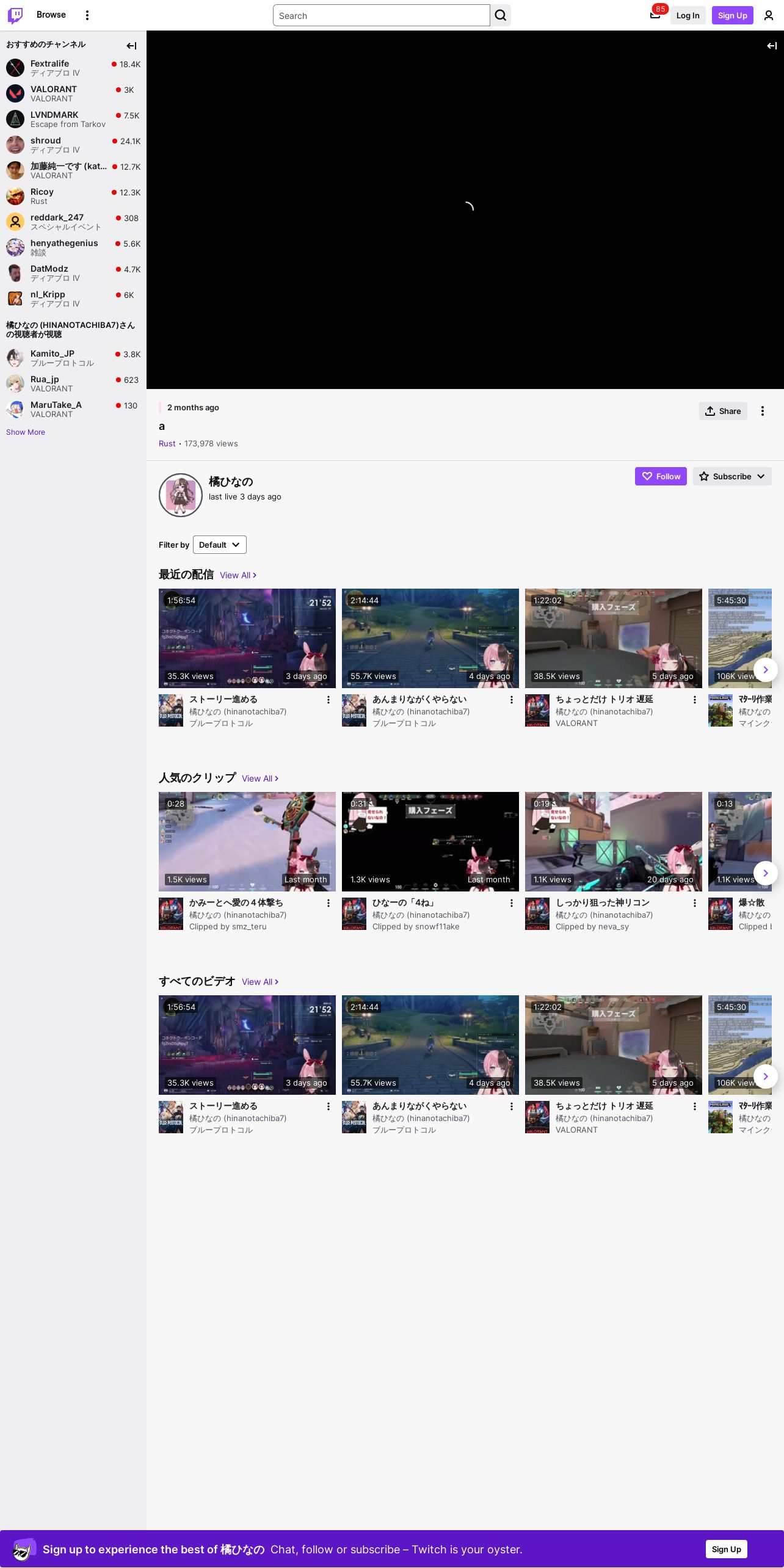Click Clipped by neva_sy text
The height and width of the screenshot is (1568, 784).
[592, 927]
